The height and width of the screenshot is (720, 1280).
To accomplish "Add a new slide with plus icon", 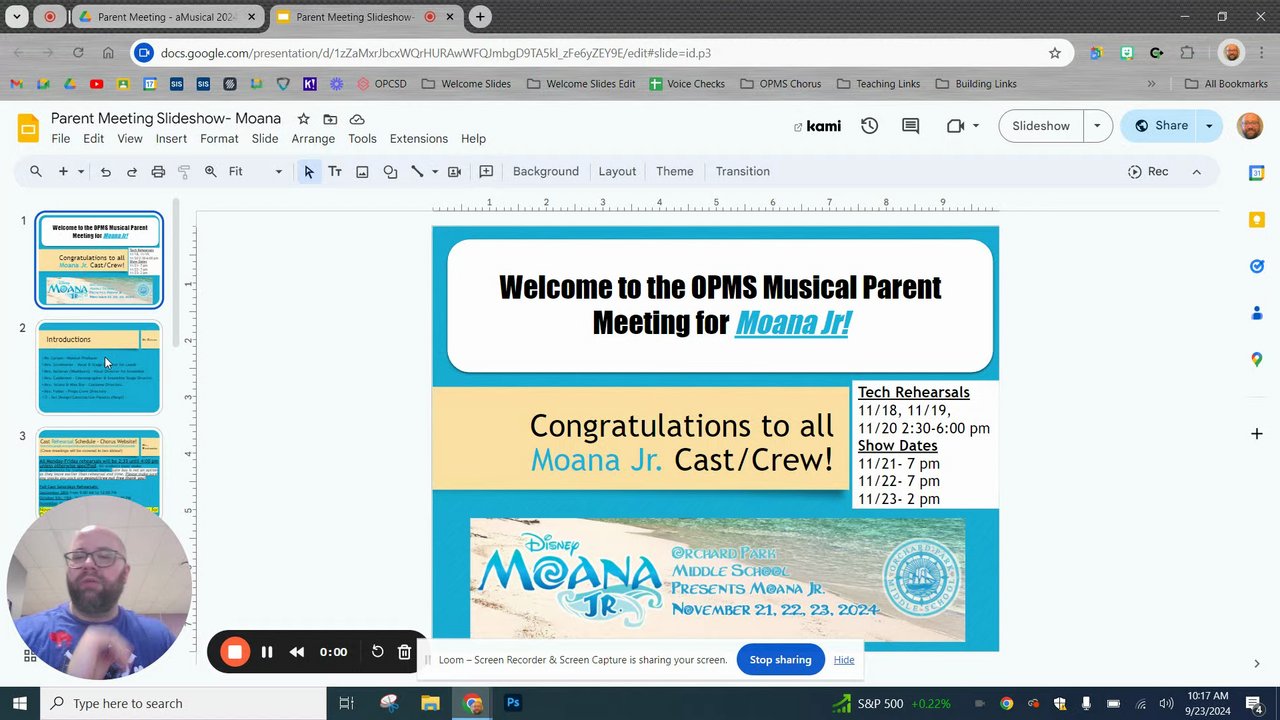I will point(63,172).
